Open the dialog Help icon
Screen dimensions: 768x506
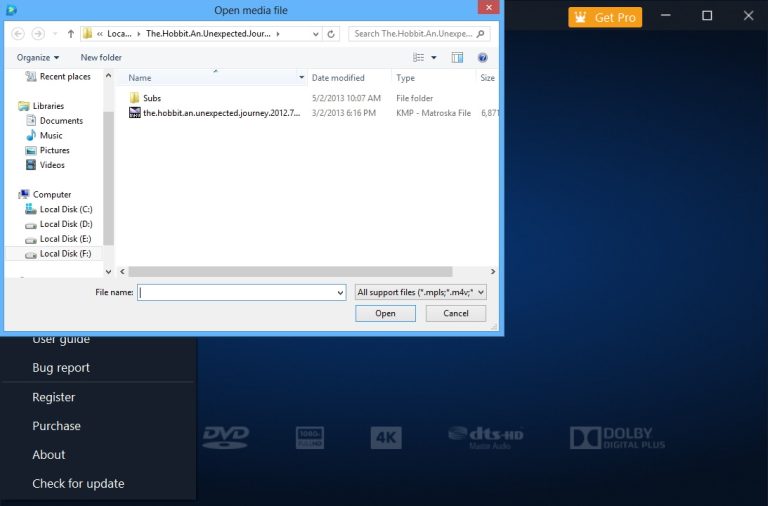coord(483,58)
